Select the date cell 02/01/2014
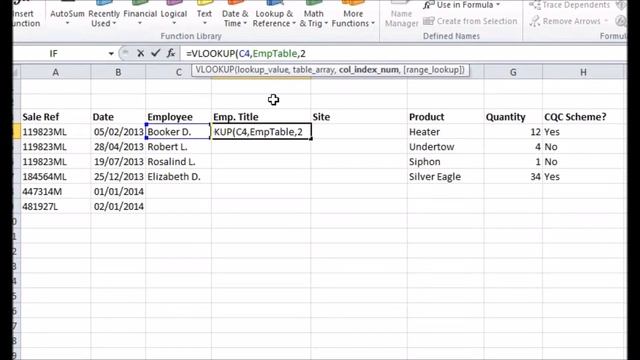Image resolution: width=640 pixels, height=360 pixels. [118, 207]
